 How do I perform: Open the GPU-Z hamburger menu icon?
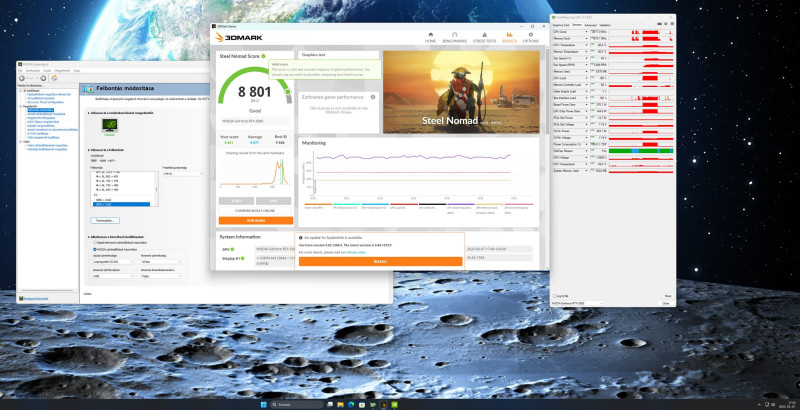tap(672, 24)
